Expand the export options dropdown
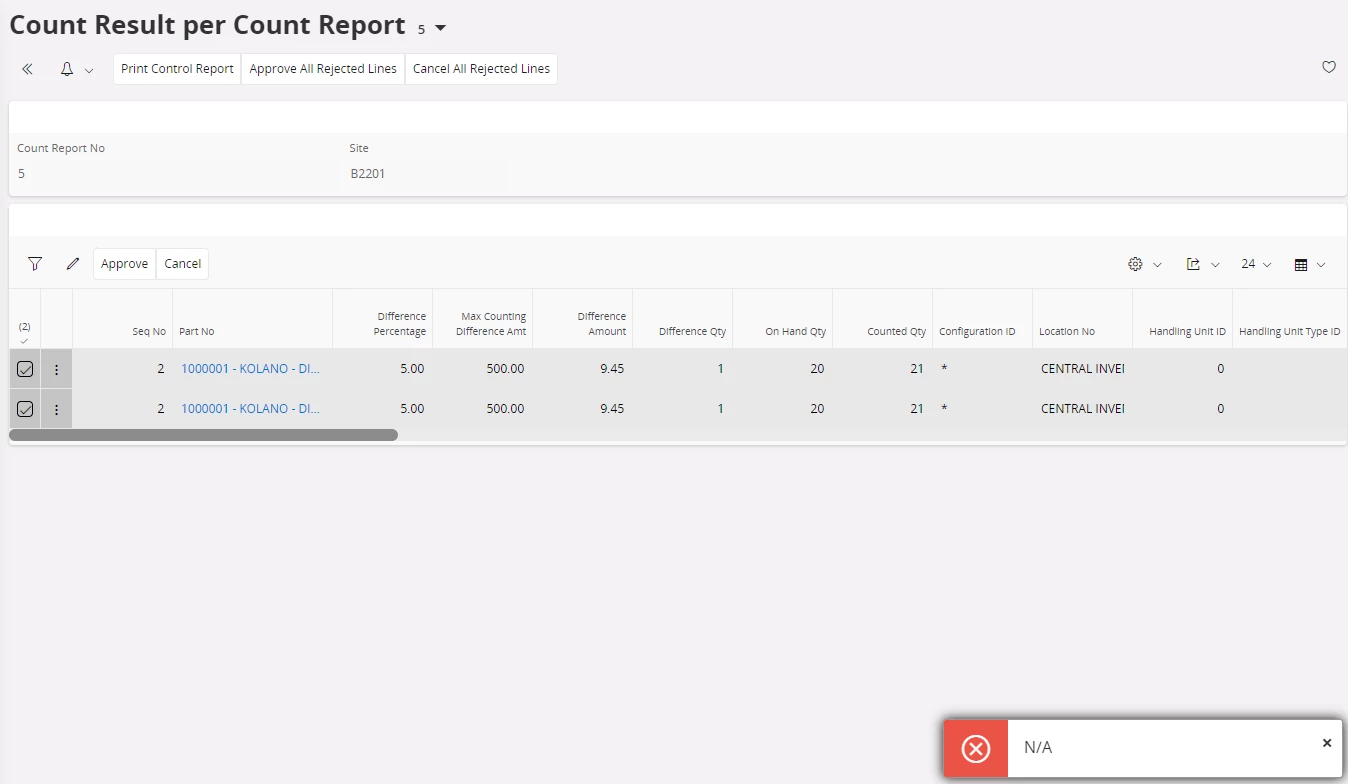The height and width of the screenshot is (784, 1348). tap(1203, 264)
